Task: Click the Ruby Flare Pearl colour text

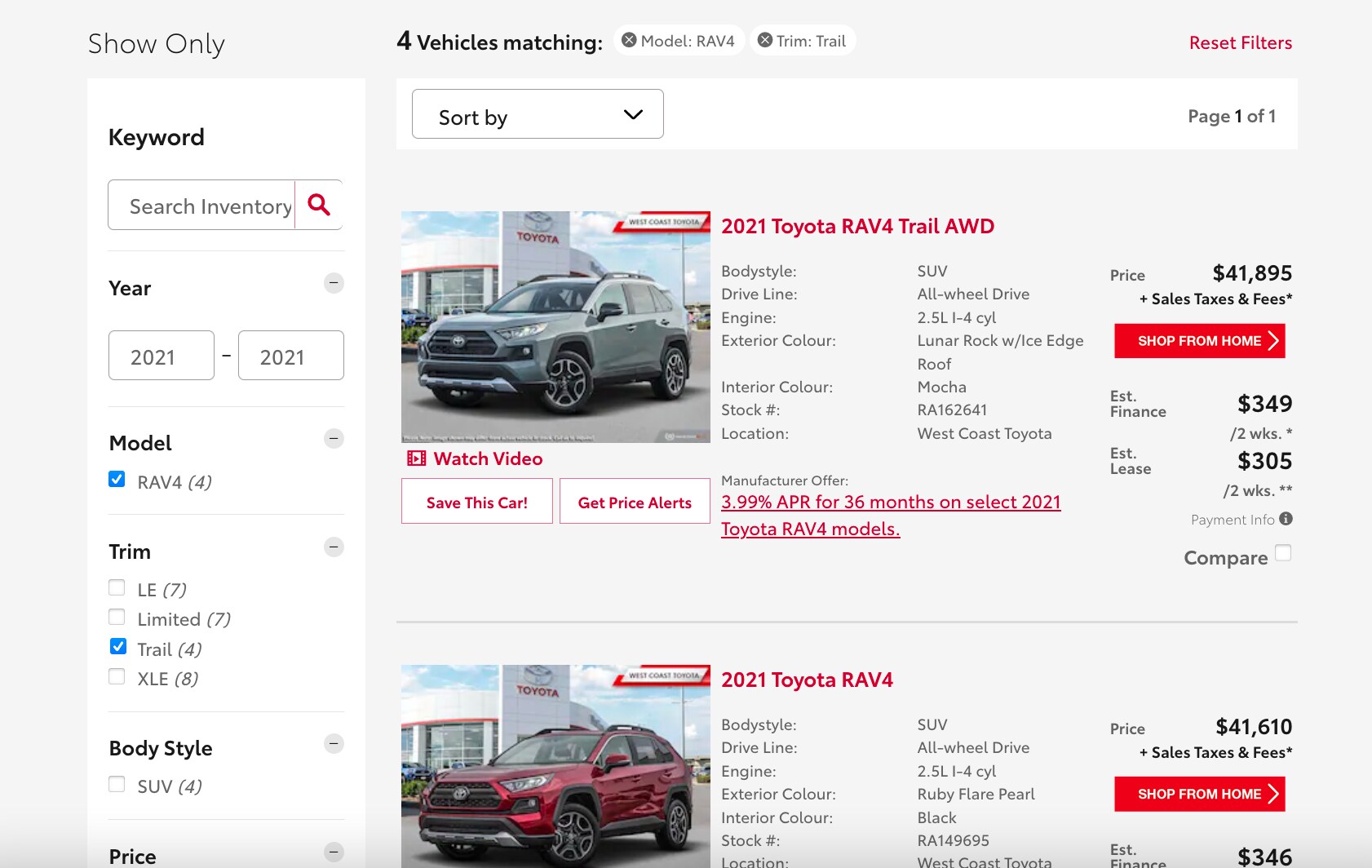Action: pos(976,794)
